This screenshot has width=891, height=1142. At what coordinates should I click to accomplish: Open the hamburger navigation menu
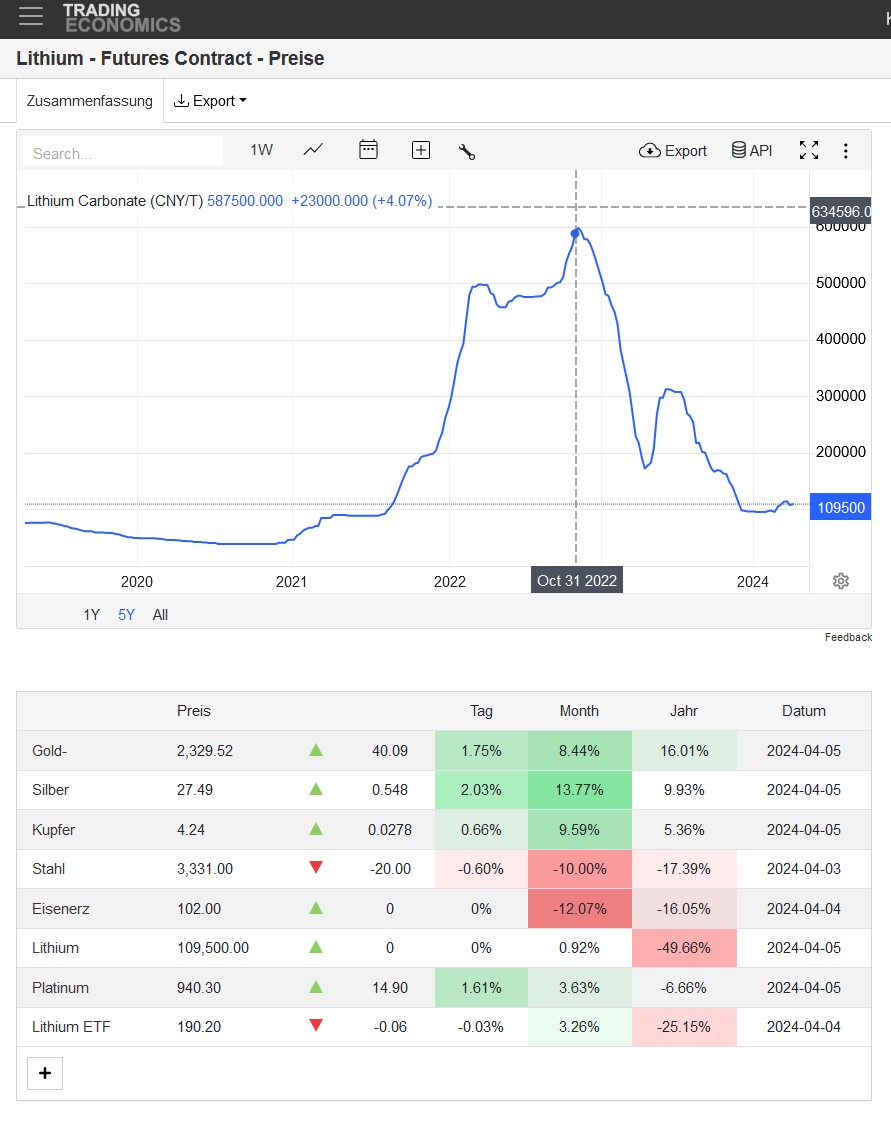(31, 16)
